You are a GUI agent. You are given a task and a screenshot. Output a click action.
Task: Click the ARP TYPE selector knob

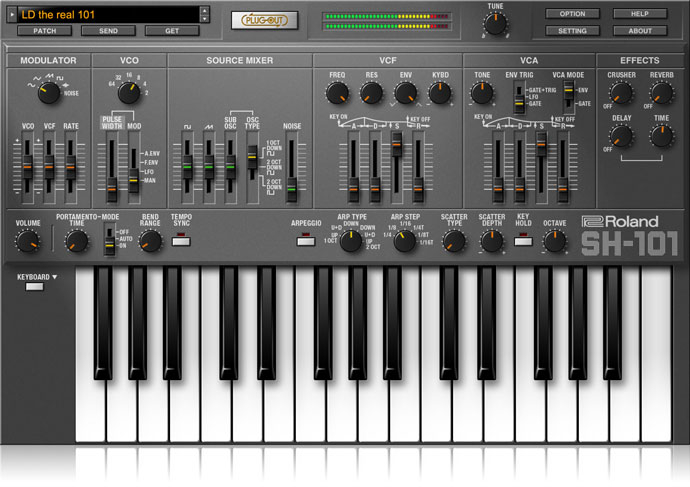[x=351, y=240]
